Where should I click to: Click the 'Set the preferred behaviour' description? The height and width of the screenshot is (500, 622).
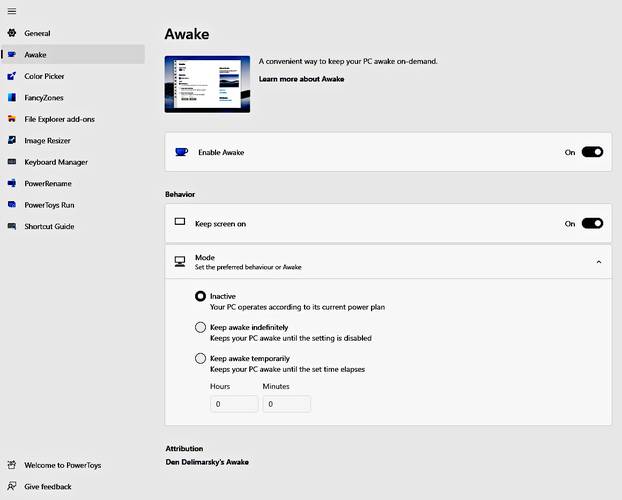248,267
